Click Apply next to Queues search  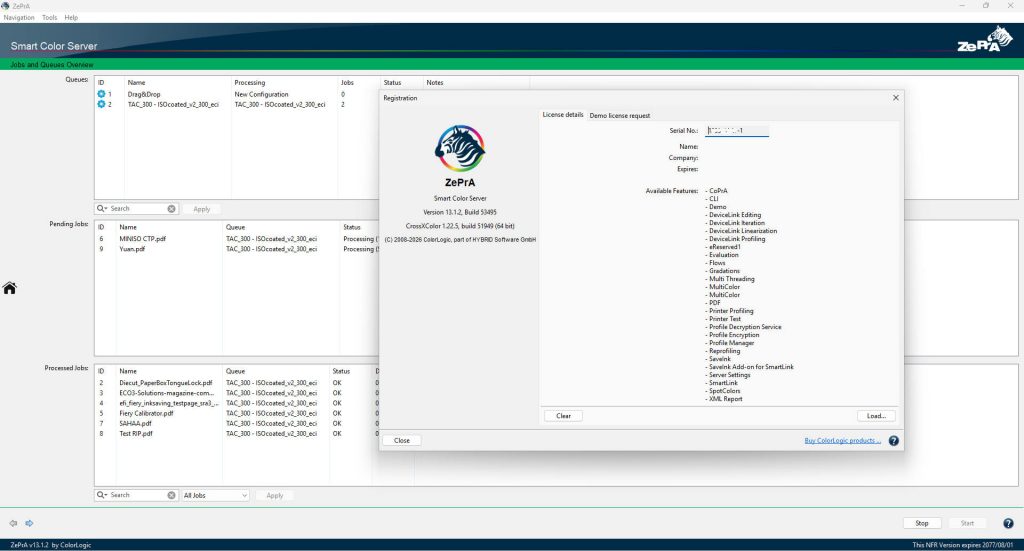click(x=201, y=209)
